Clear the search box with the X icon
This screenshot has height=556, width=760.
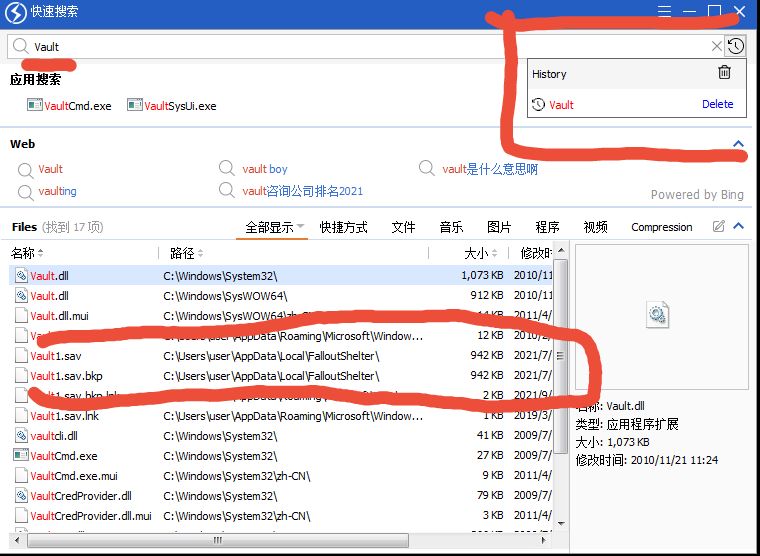click(x=716, y=46)
